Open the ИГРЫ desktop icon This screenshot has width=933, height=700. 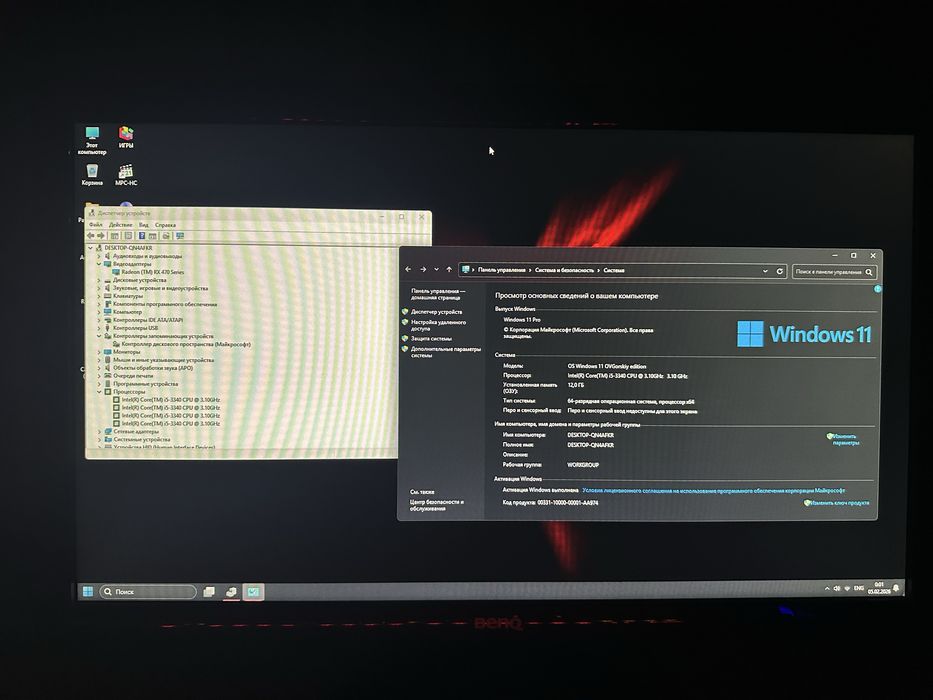point(126,138)
